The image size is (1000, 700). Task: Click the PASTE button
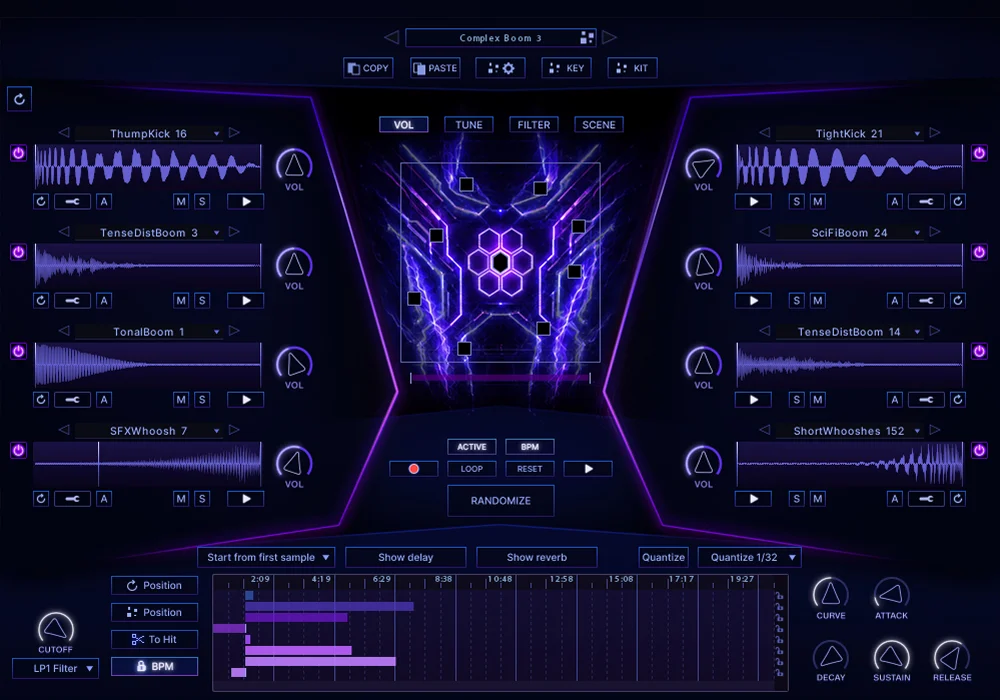pyautogui.click(x=435, y=68)
